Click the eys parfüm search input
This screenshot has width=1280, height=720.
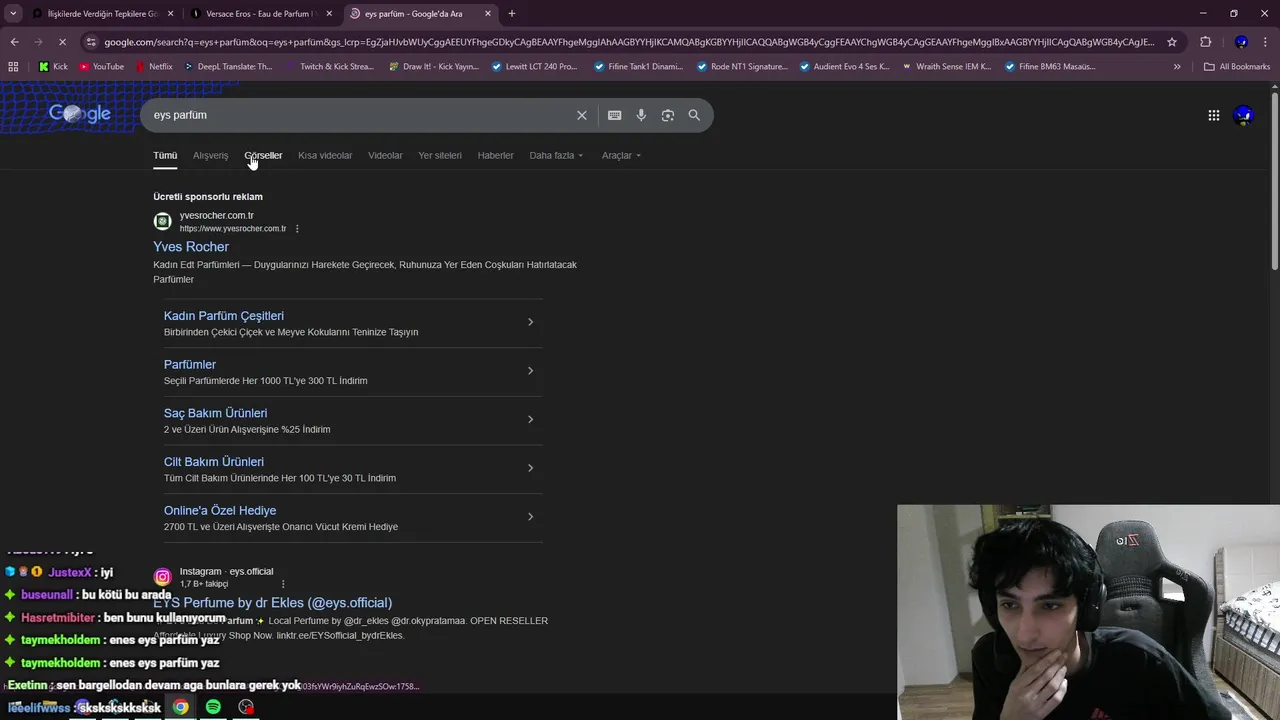click(x=360, y=115)
